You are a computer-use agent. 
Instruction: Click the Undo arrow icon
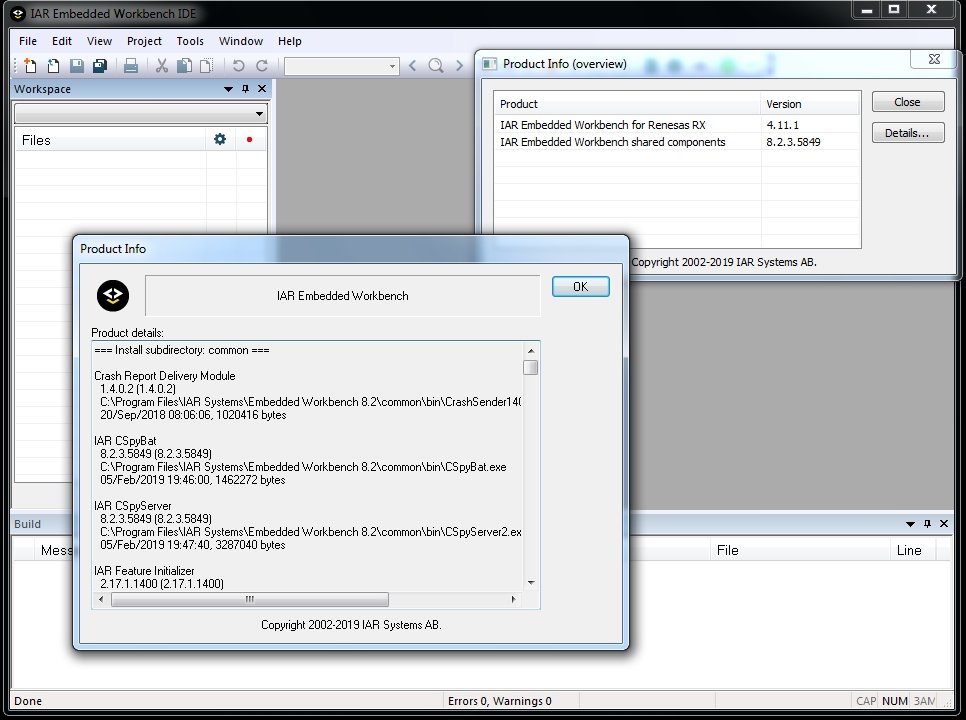(238, 65)
